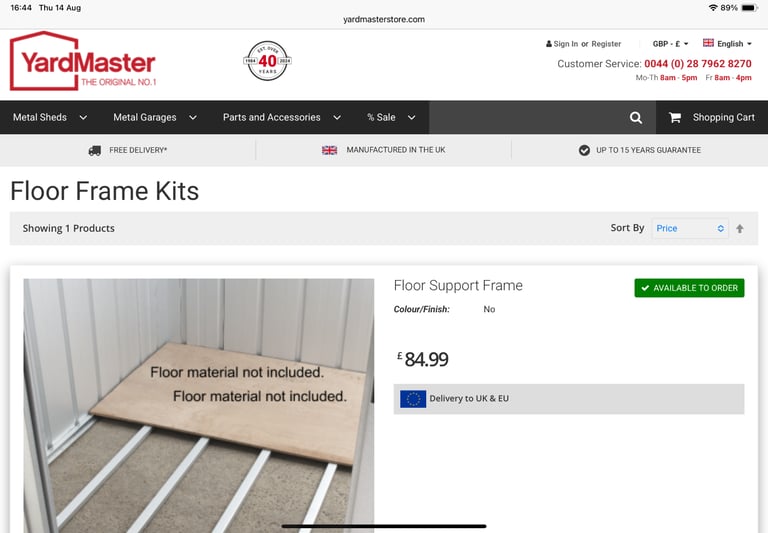Open the % Sale menu

point(391,118)
